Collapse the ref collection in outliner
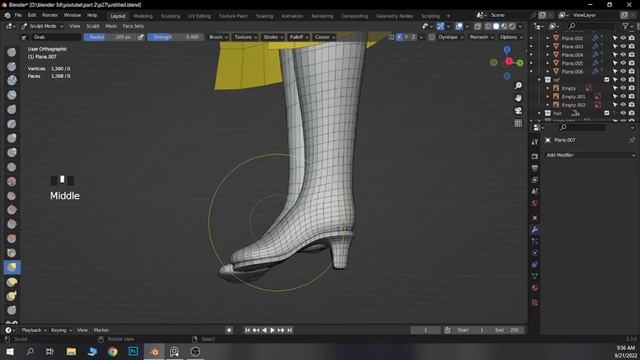This screenshot has width=640, height=360. pyautogui.click(x=540, y=80)
